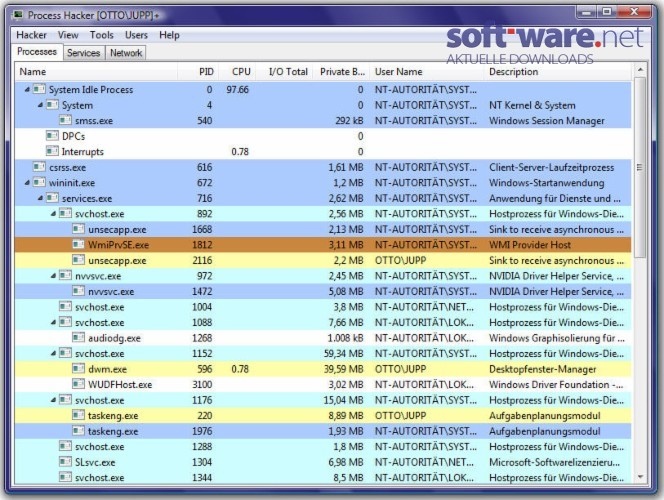Click the System process row icon

click(53, 105)
